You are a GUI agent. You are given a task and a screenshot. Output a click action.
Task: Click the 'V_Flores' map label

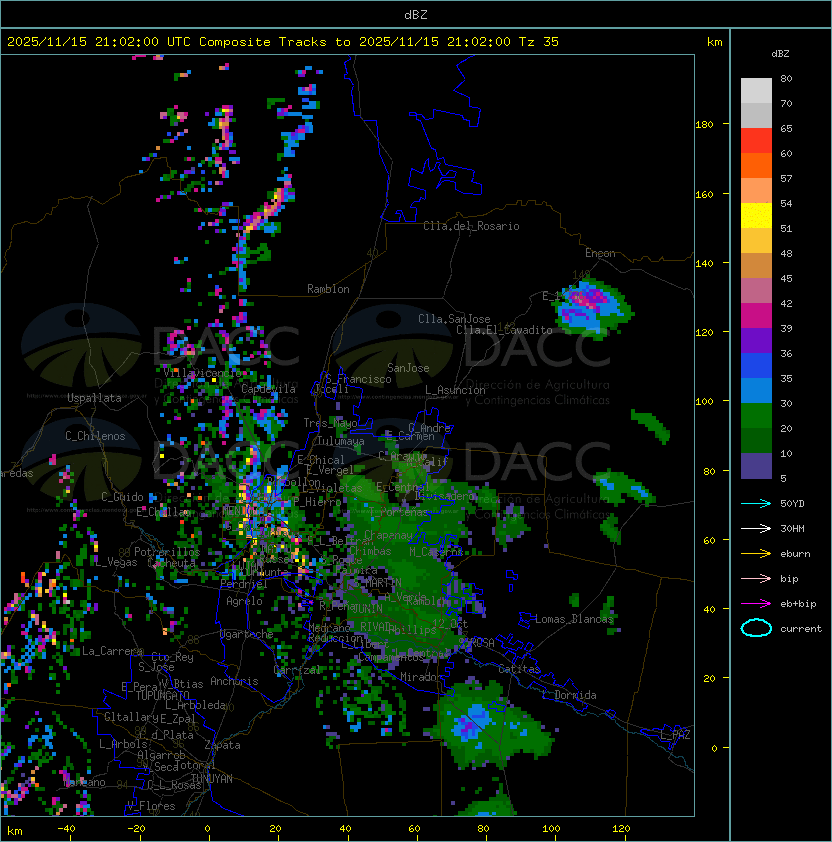coord(151,806)
